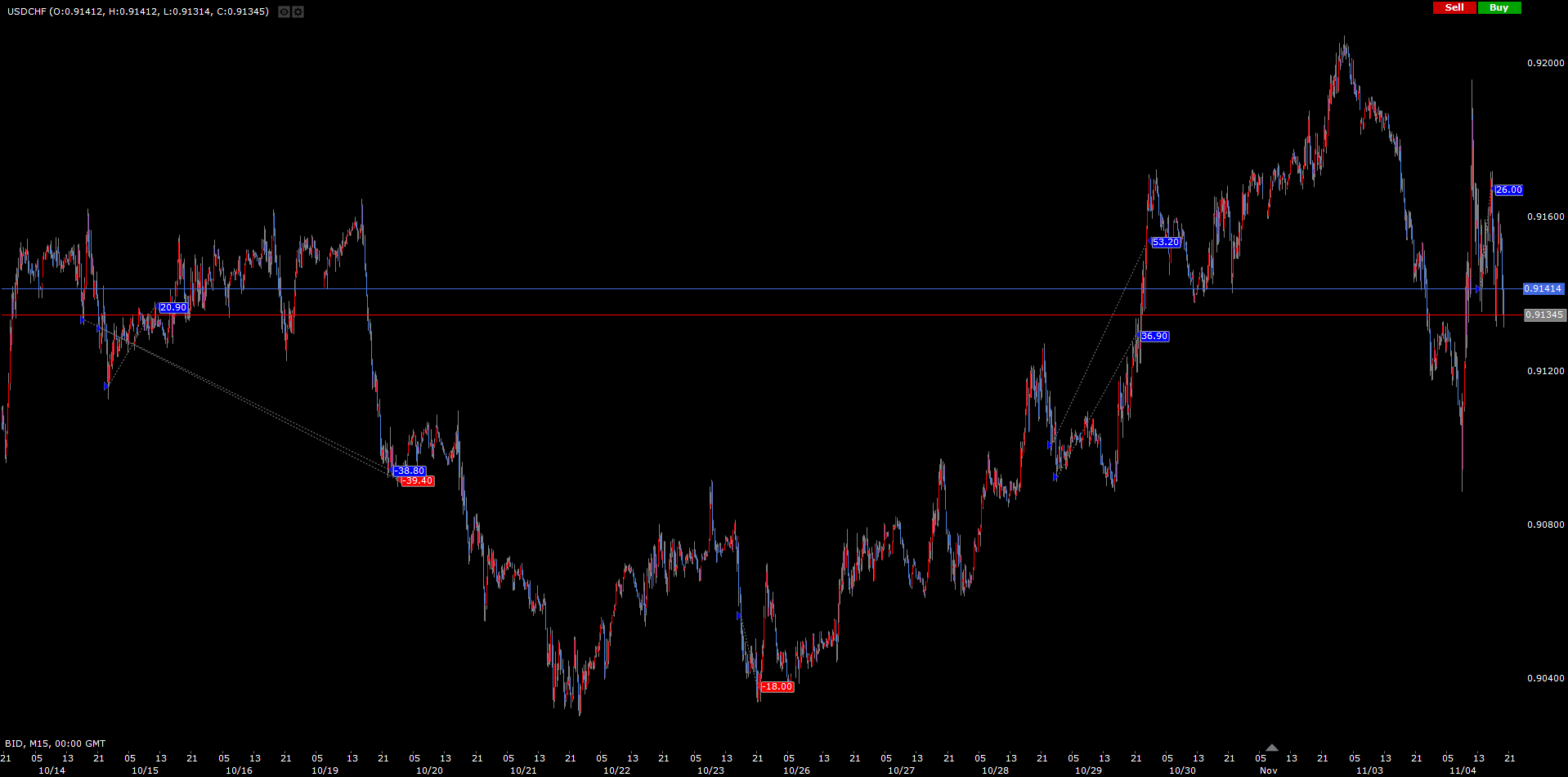Viewport: 1568px width, 777px height.
Task: Click the 36.90 profit trade label
Action: pyautogui.click(x=1154, y=336)
